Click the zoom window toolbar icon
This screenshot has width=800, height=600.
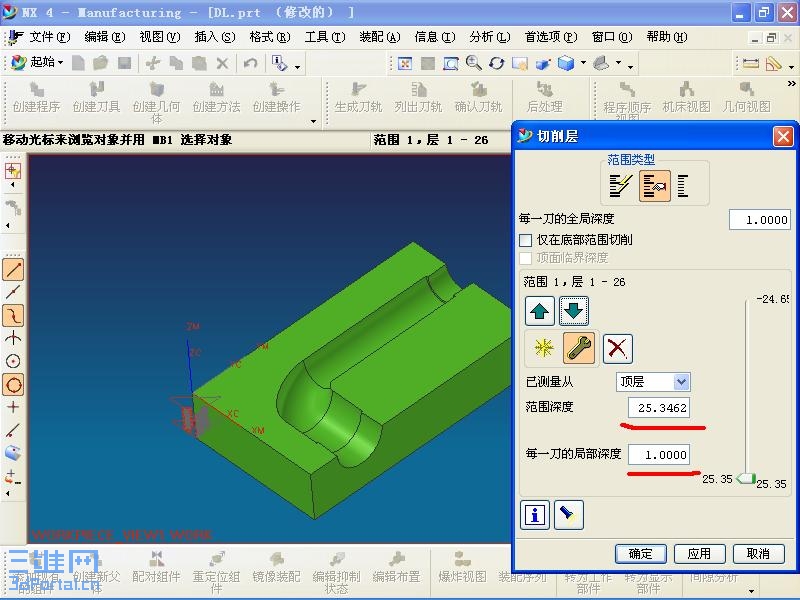[451, 63]
